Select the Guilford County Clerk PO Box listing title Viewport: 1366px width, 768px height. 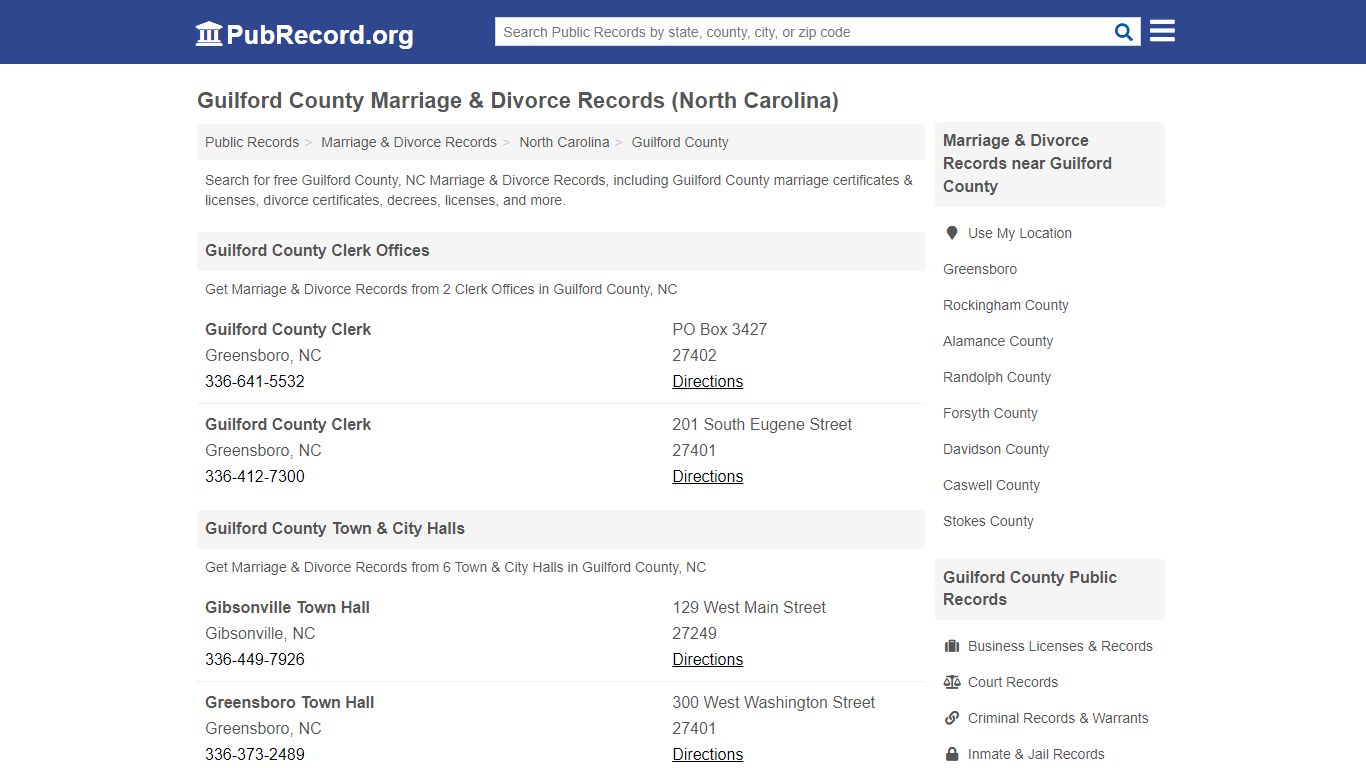[288, 329]
